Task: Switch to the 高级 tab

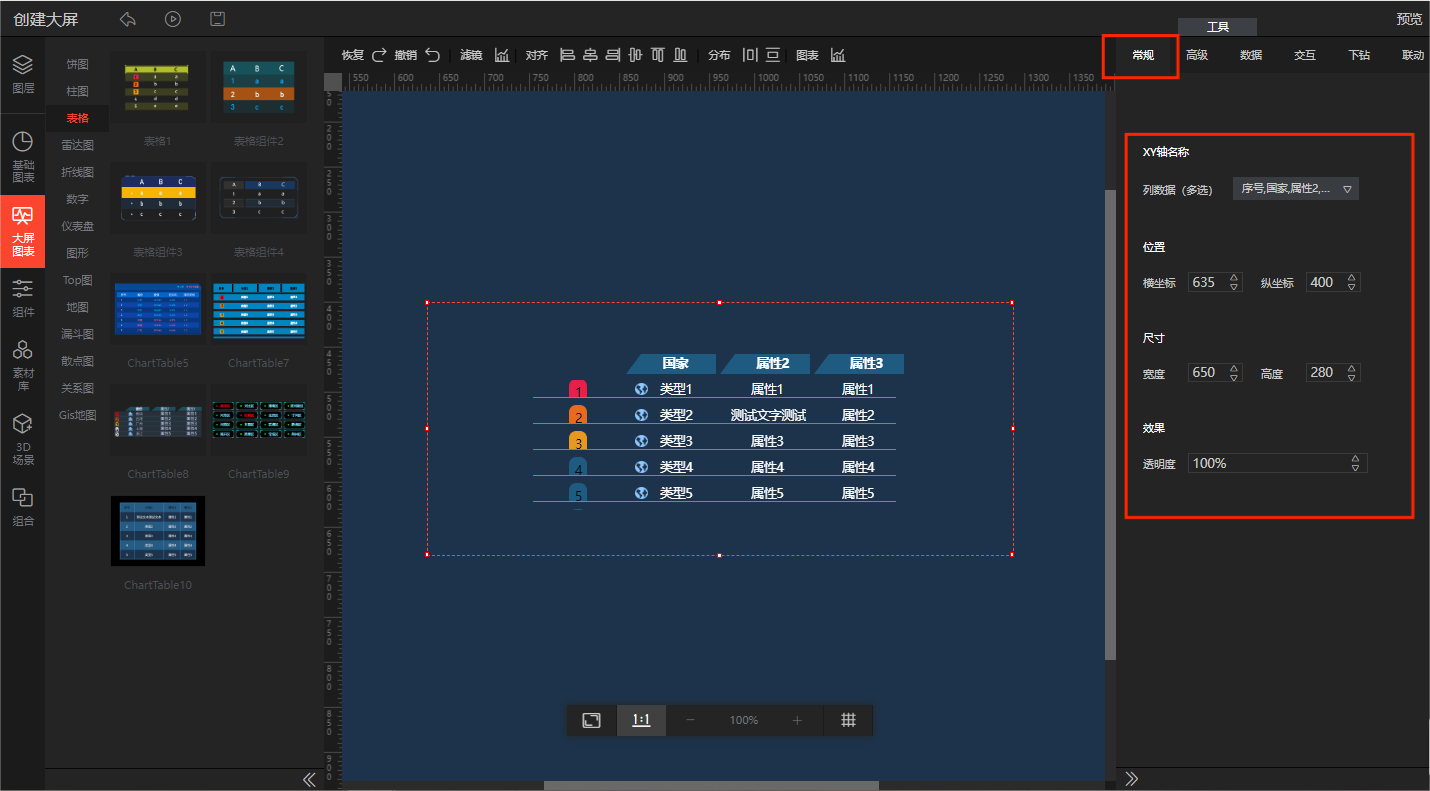Action: [1196, 55]
